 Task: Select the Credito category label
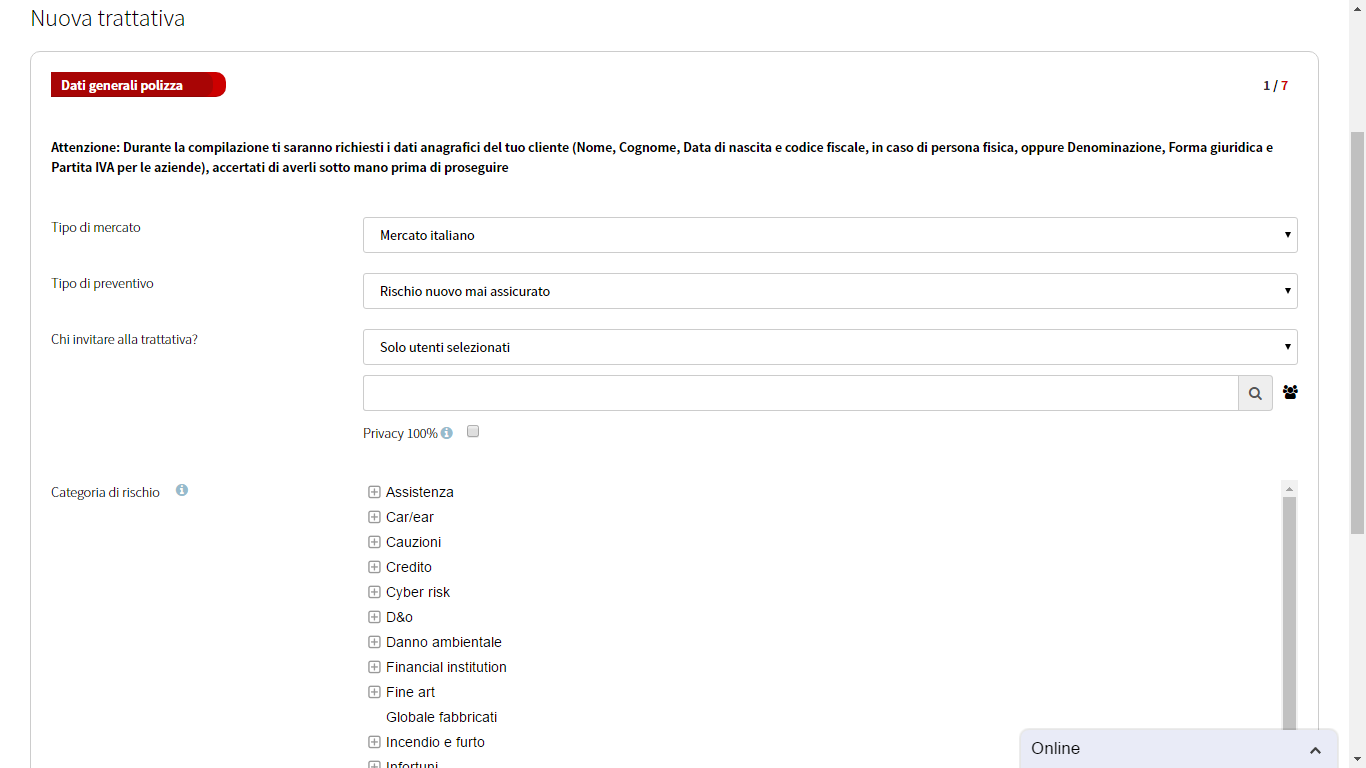(x=408, y=567)
